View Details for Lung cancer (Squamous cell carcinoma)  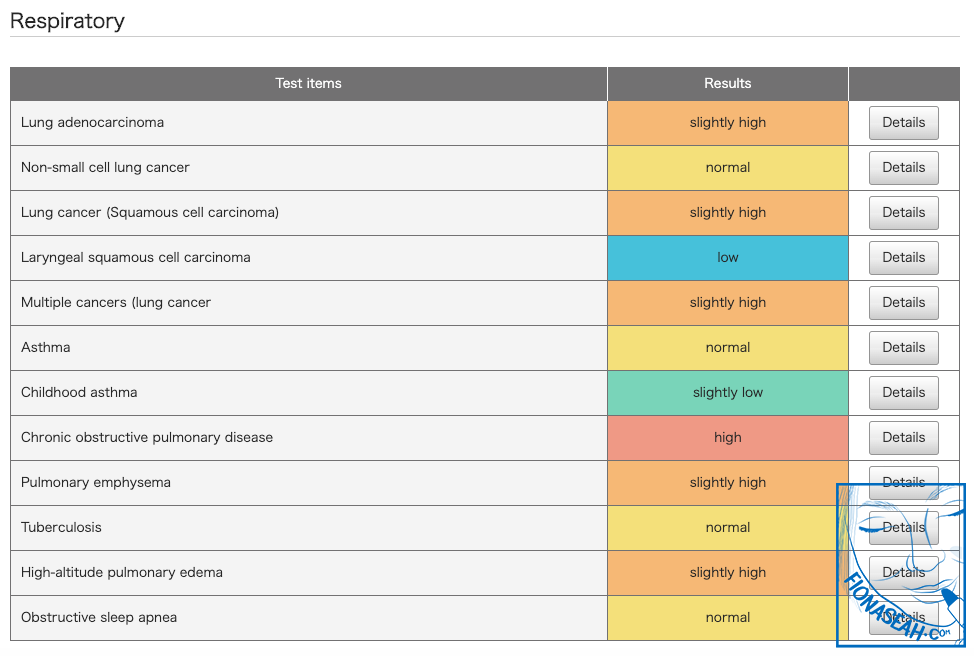903,213
